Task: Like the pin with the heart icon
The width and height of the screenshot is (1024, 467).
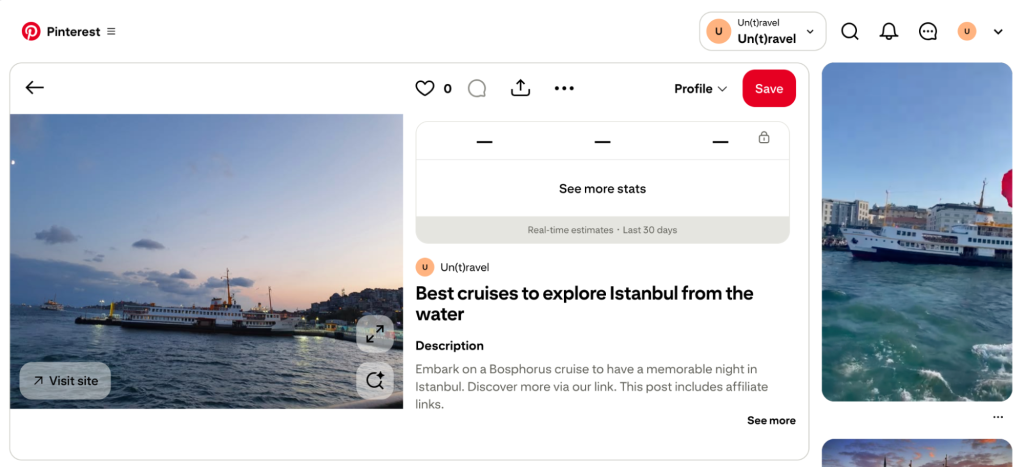Action: coord(424,88)
